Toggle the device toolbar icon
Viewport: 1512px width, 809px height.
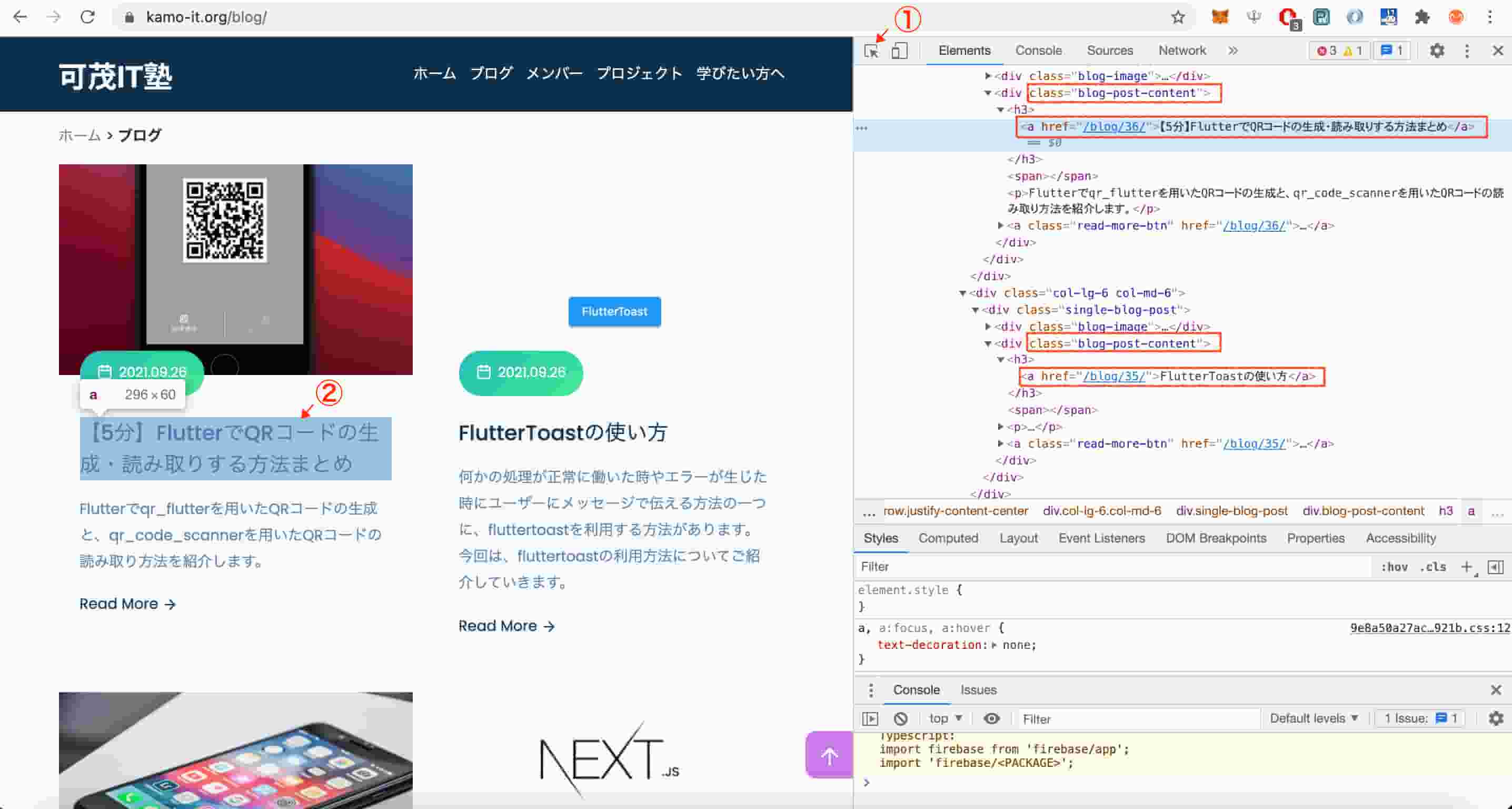[899, 51]
